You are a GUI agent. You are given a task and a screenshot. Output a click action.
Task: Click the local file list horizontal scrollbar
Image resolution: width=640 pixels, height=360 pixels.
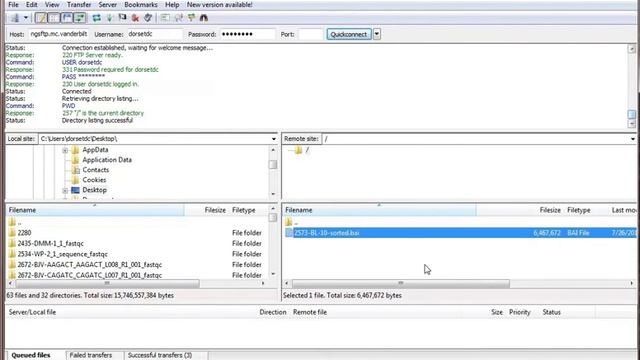(x=107, y=283)
